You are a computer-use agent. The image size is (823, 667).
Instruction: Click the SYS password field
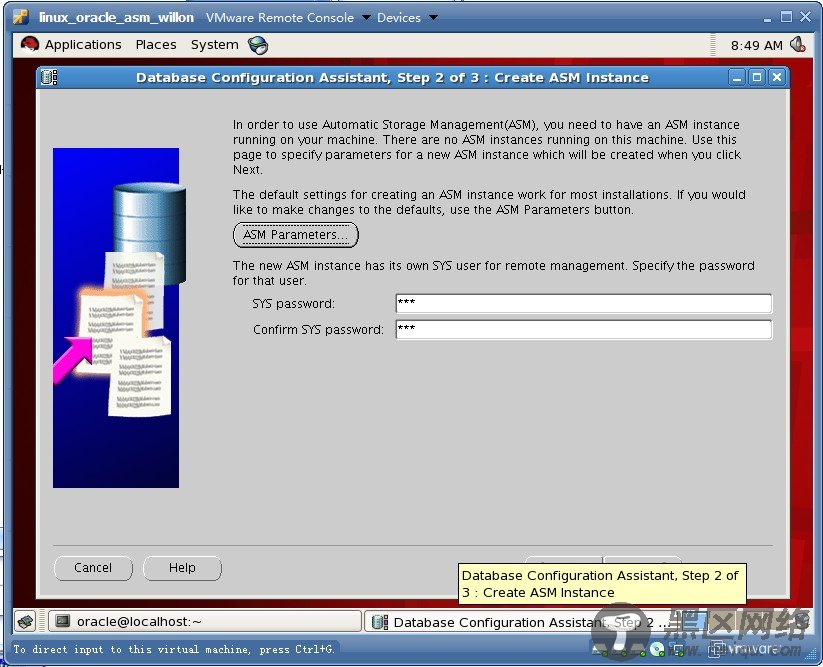click(x=584, y=303)
